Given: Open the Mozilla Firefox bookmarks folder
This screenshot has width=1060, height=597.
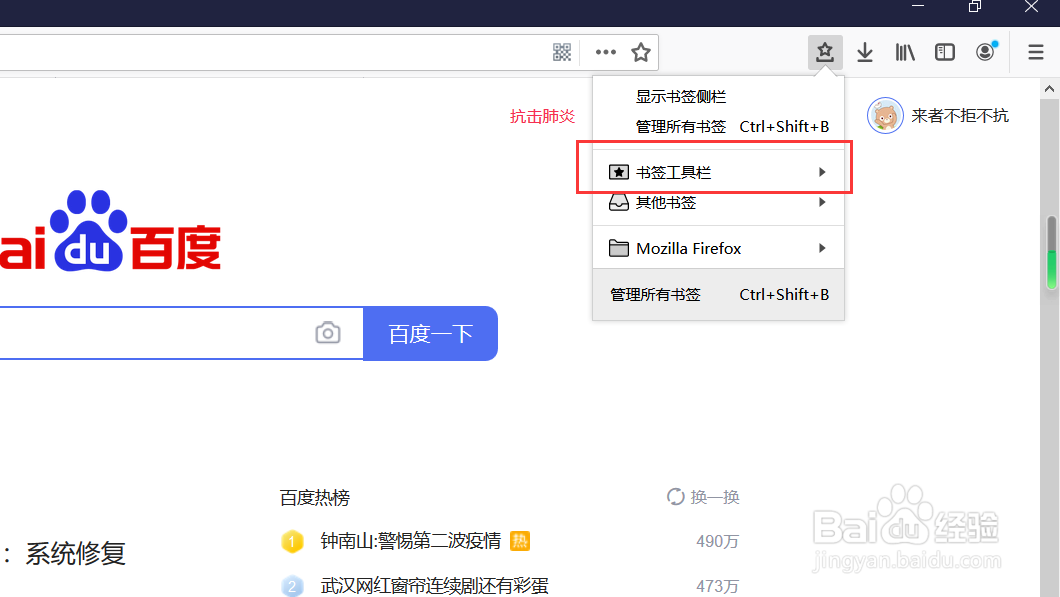Looking at the screenshot, I should (718, 248).
